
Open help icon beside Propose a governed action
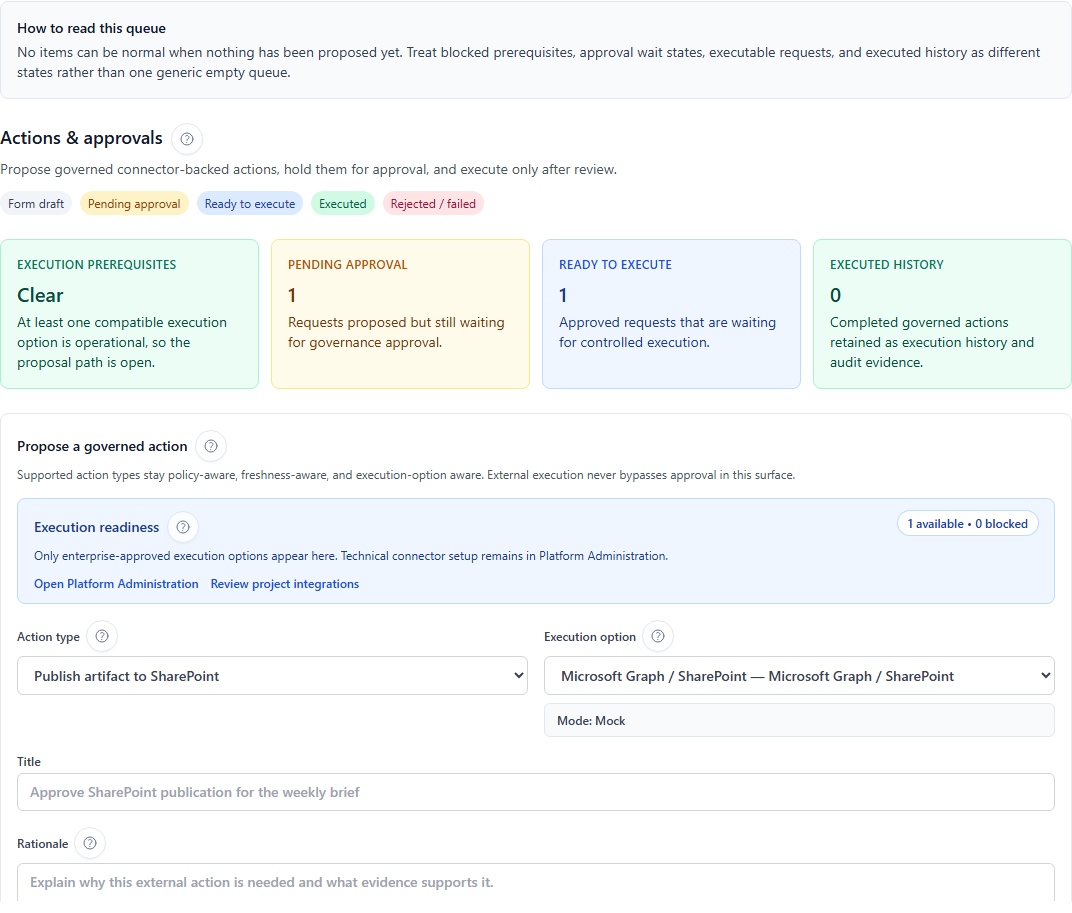click(x=210, y=446)
